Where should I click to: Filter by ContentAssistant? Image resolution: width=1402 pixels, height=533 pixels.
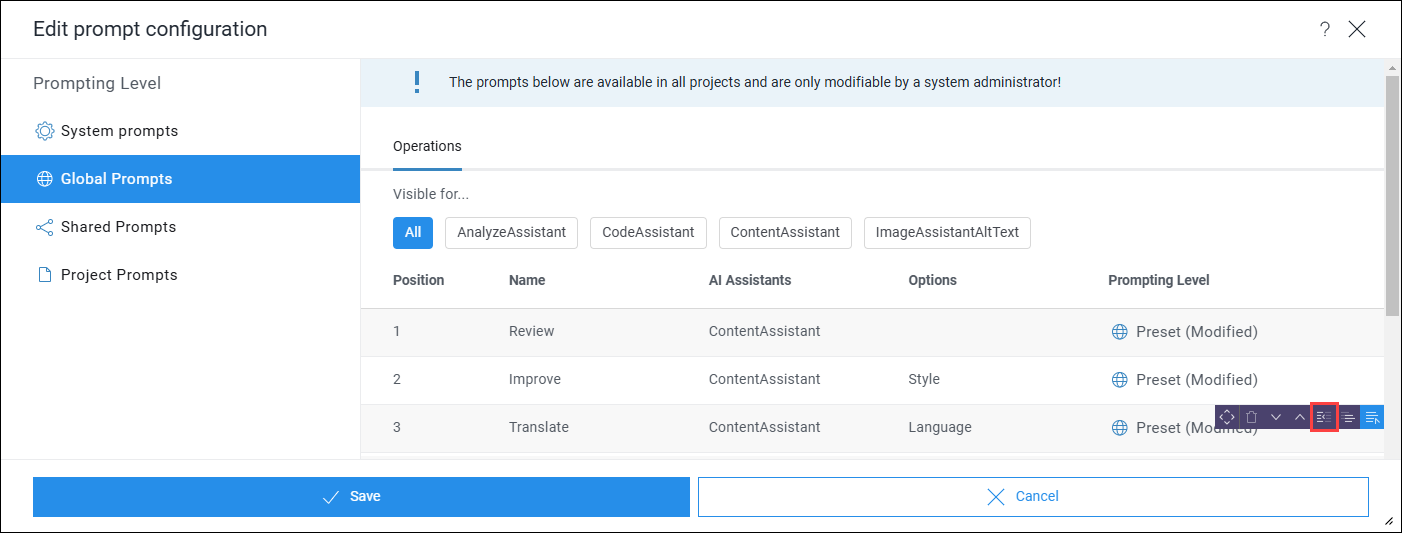coord(785,232)
